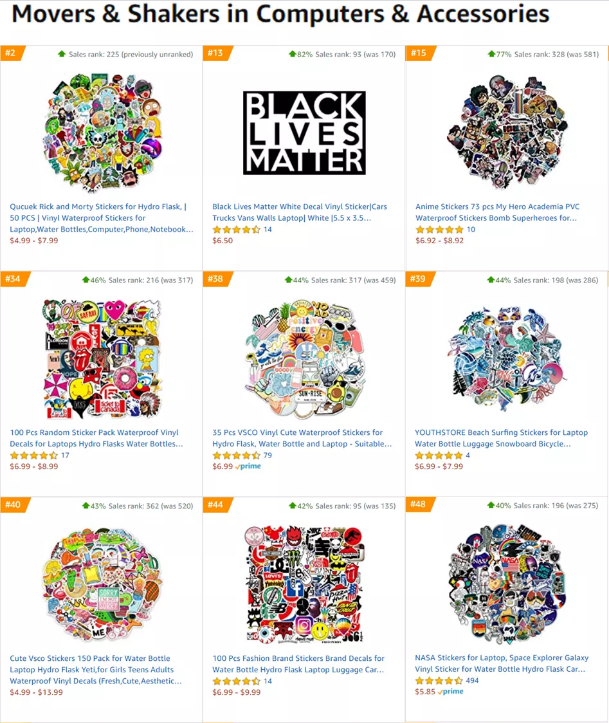Open the VSCO vinyl stickers product image
Viewport: 609px width, 723px height.
point(304,359)
